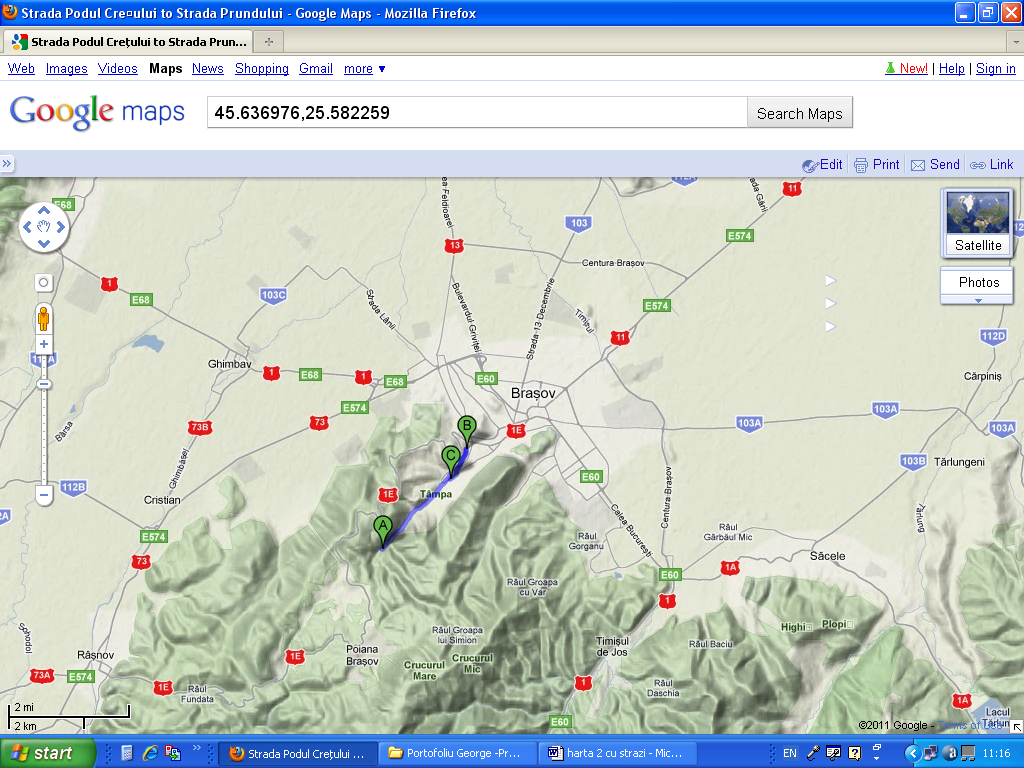Toggle the map scale bar units
Viewport: 1024px width, 768px height.
click(69, 716)
